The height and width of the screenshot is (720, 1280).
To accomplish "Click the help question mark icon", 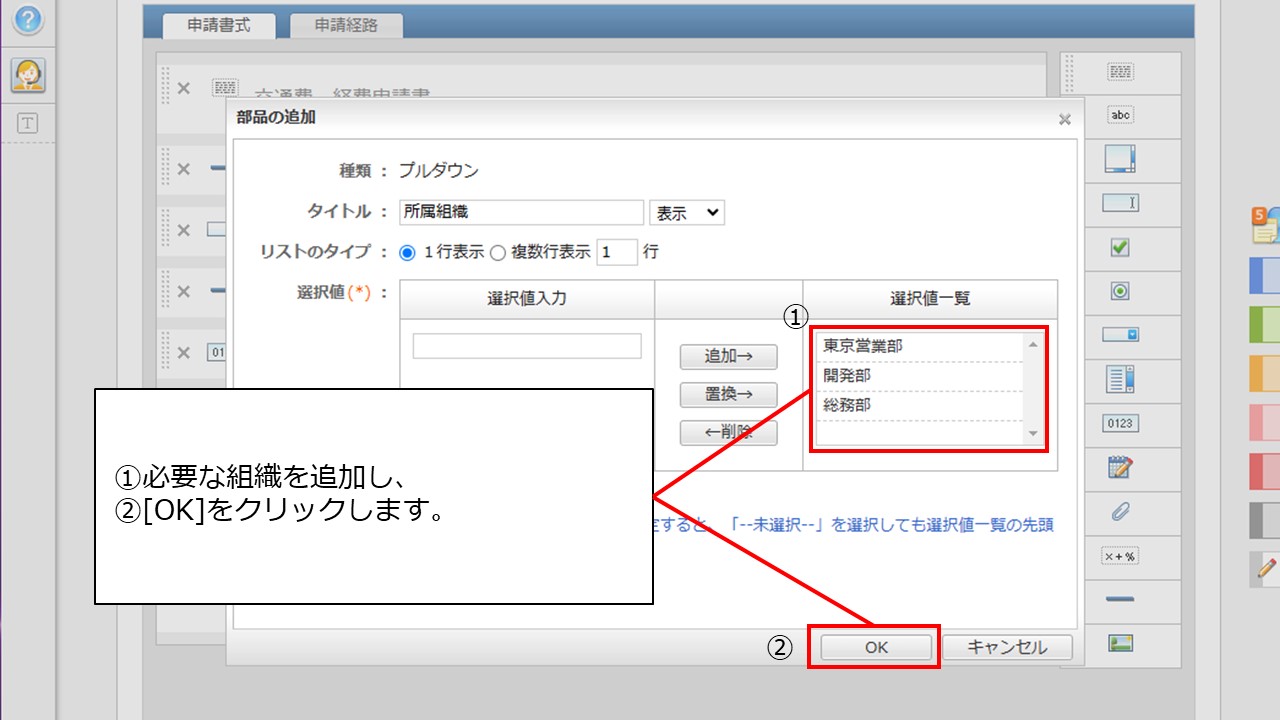I will 28,18.
